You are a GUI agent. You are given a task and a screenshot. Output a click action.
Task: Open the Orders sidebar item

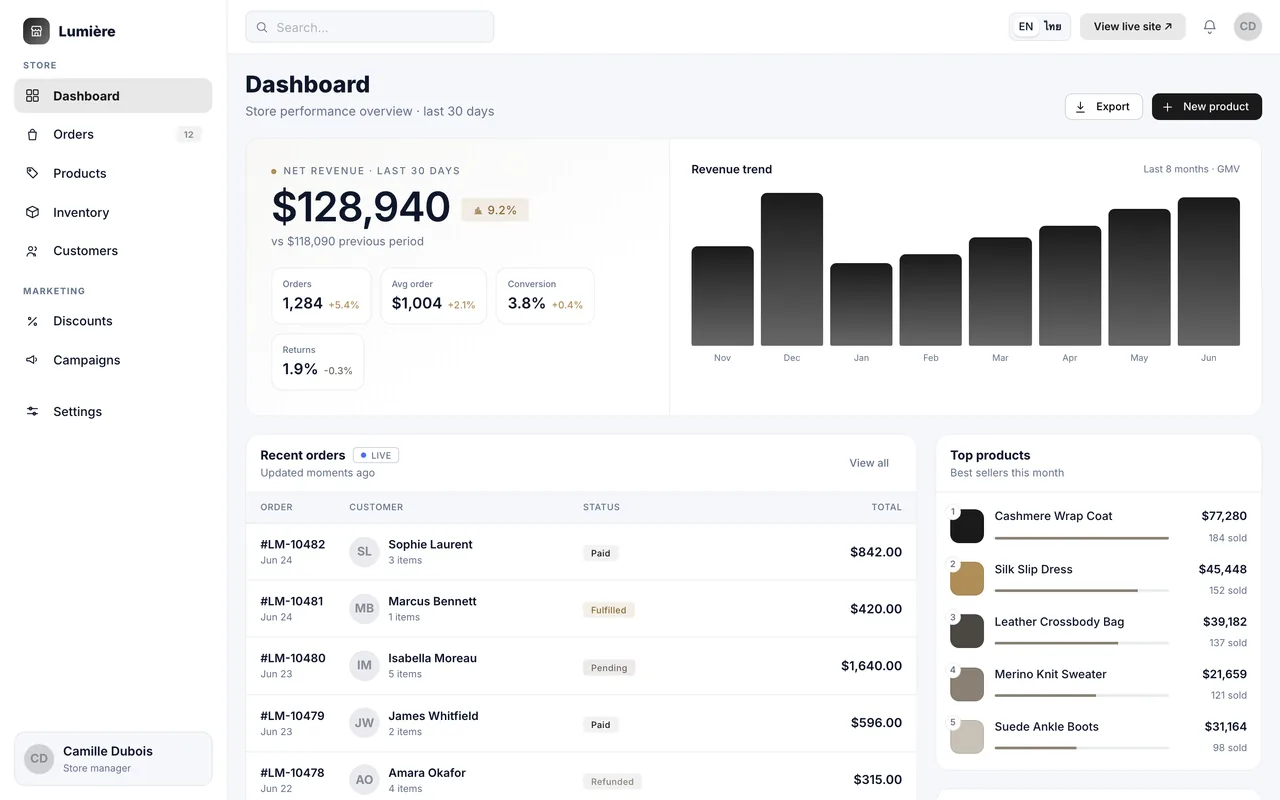(113, 134)
